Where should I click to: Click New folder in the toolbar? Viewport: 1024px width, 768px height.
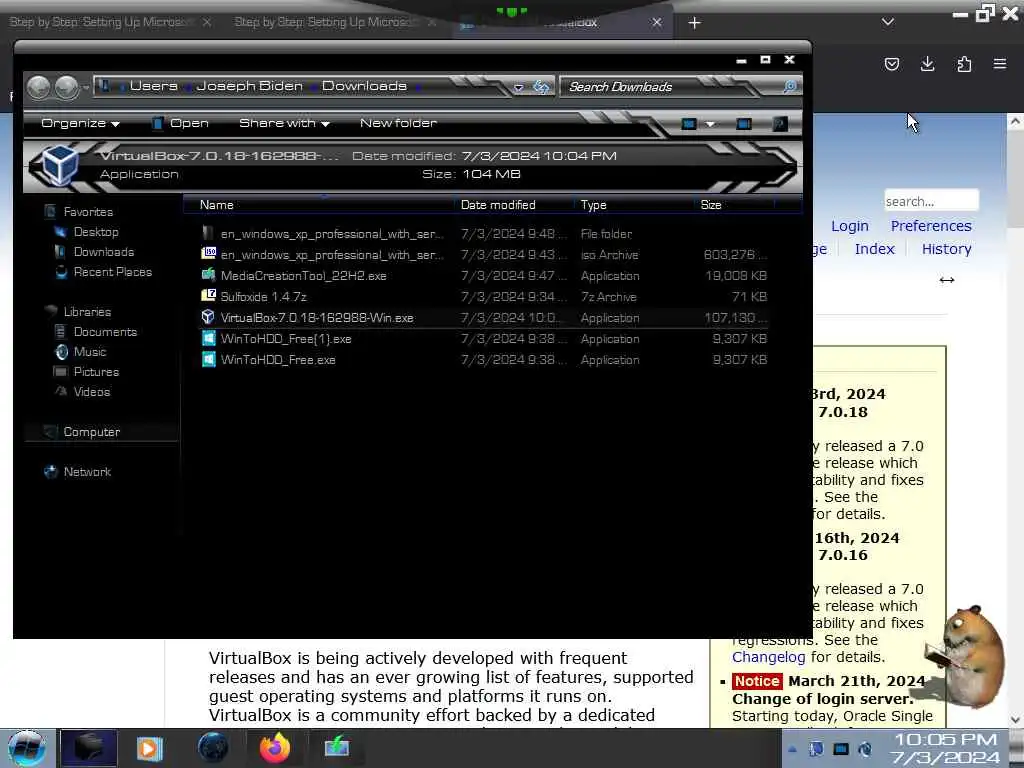pyautogui.click(x=398, y=123)
